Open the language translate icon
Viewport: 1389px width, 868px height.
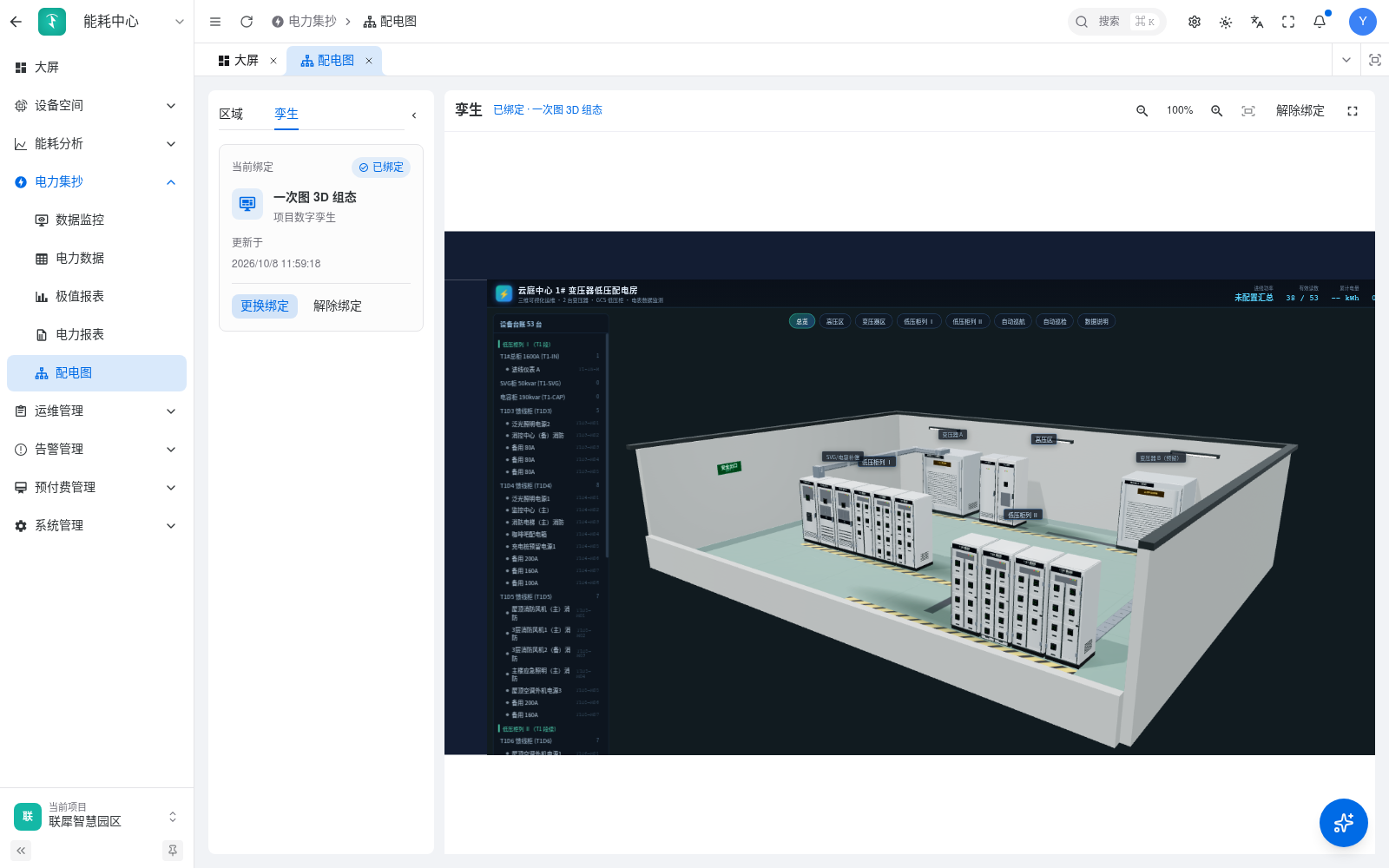tap(1257, 22)
